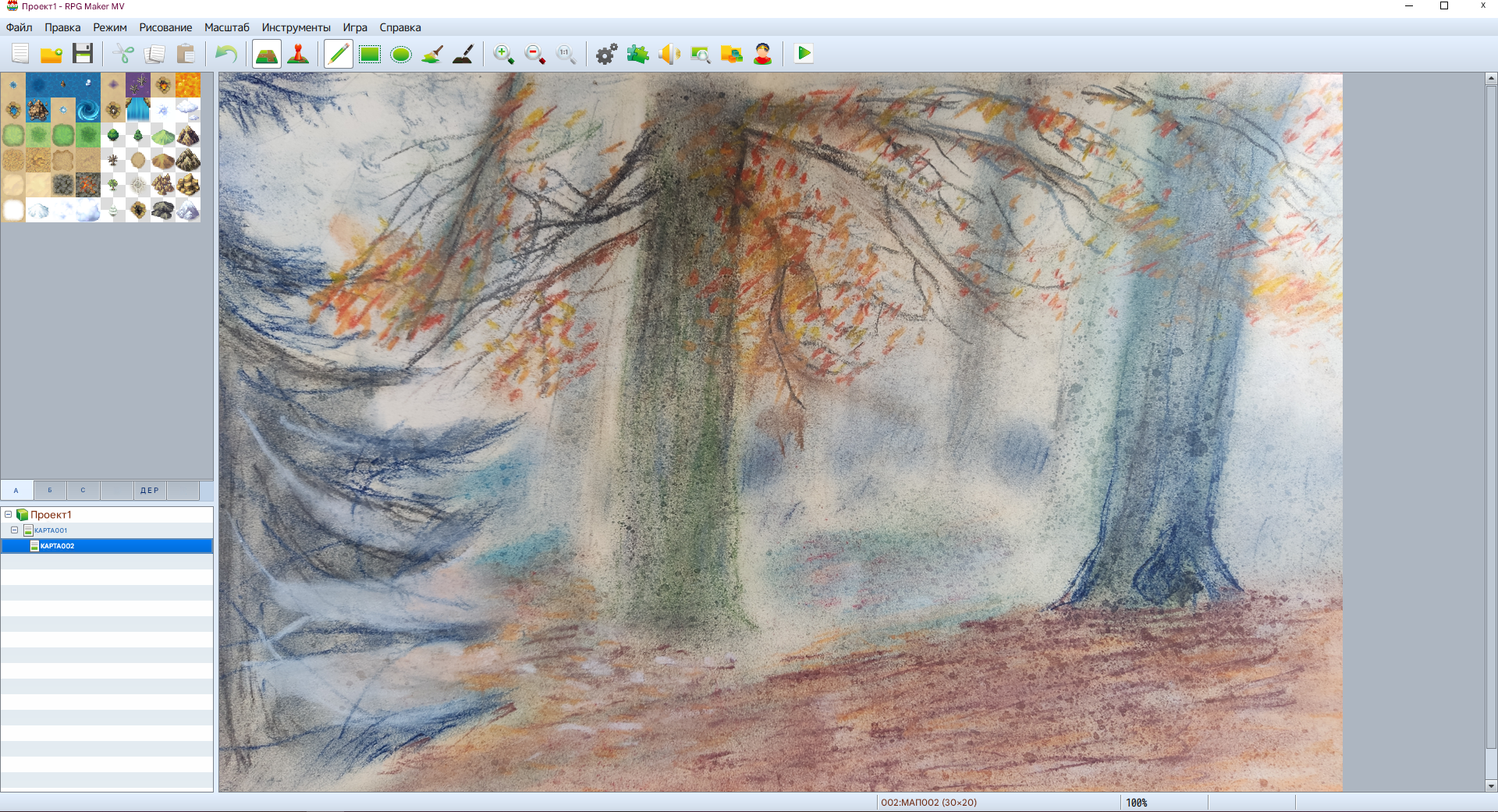Switch to tileset tab Б
The image size is (1498, 812).
tap(50, 491)
